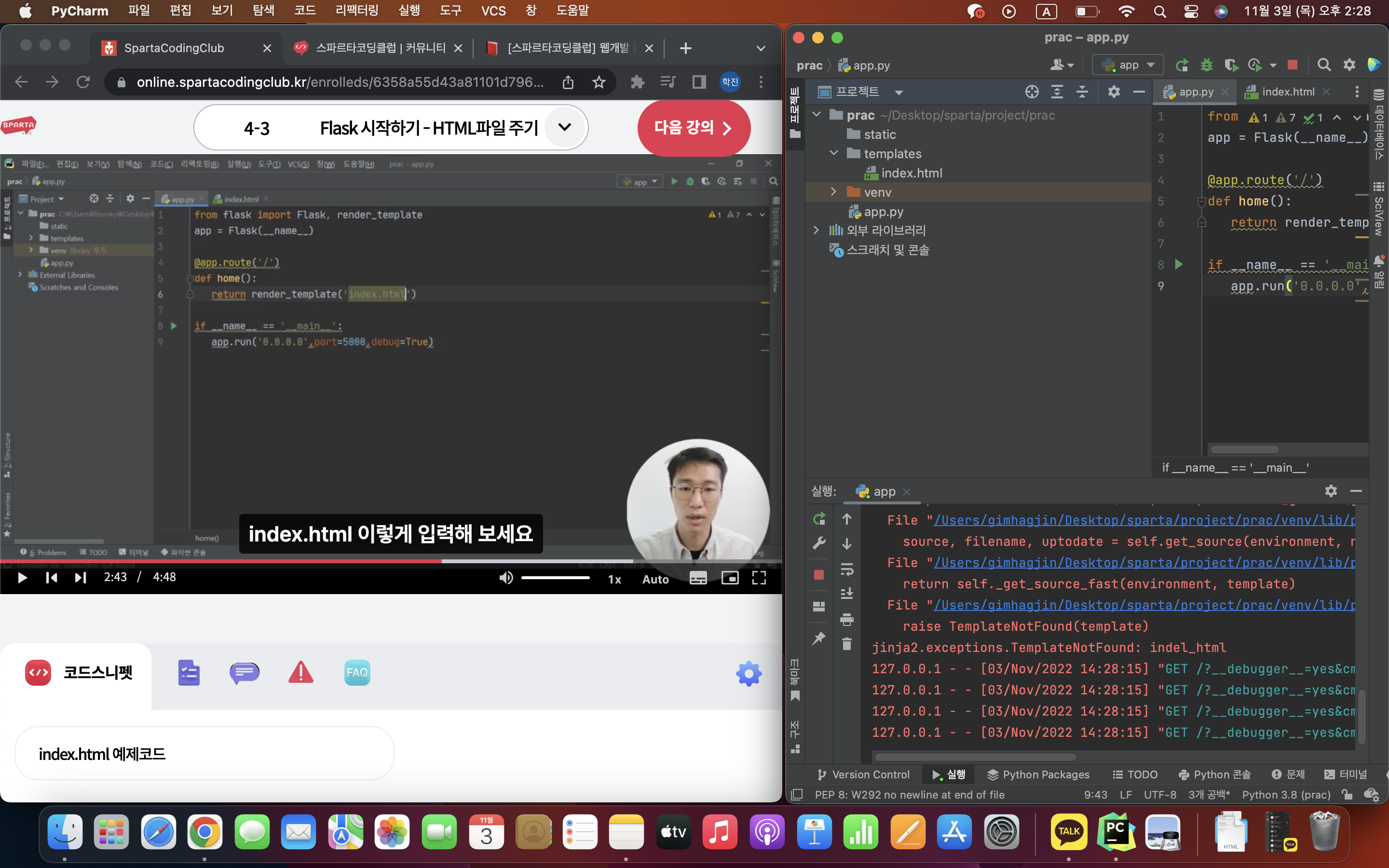Start debugging with the green bug icon
1389x868 pixels.
[x=1206, y=66]
